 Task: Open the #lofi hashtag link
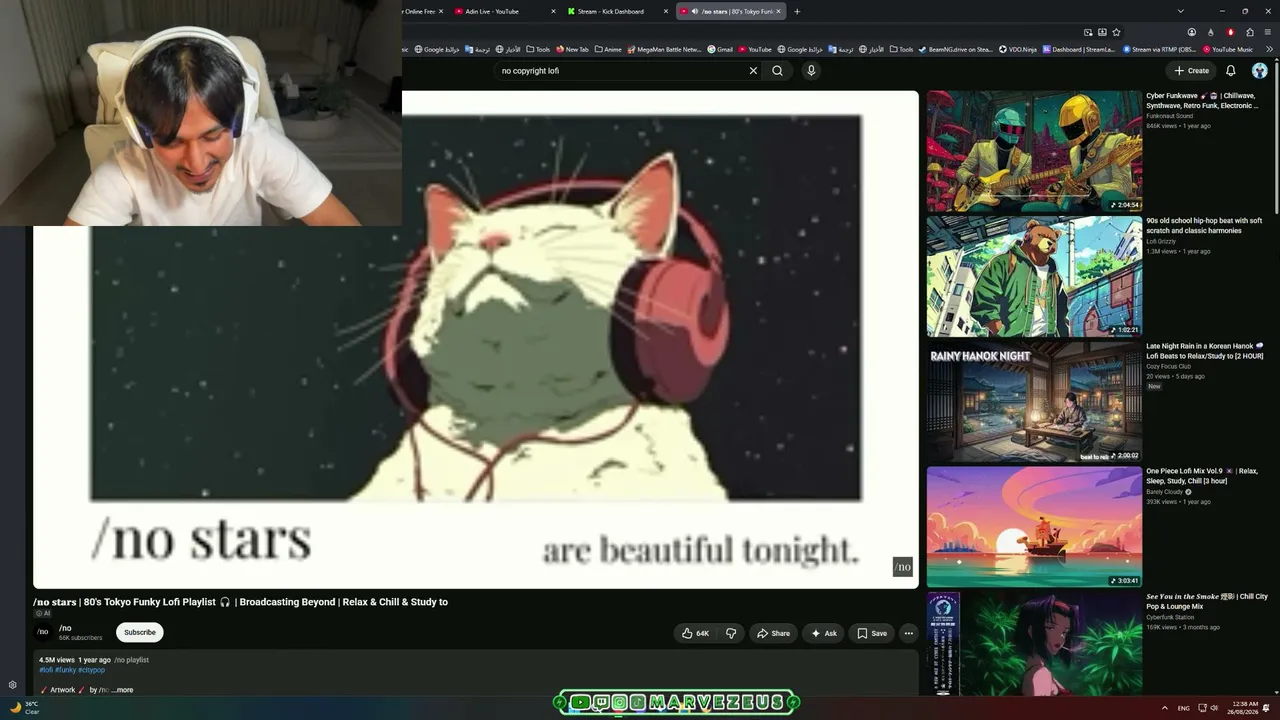point(46,670)
